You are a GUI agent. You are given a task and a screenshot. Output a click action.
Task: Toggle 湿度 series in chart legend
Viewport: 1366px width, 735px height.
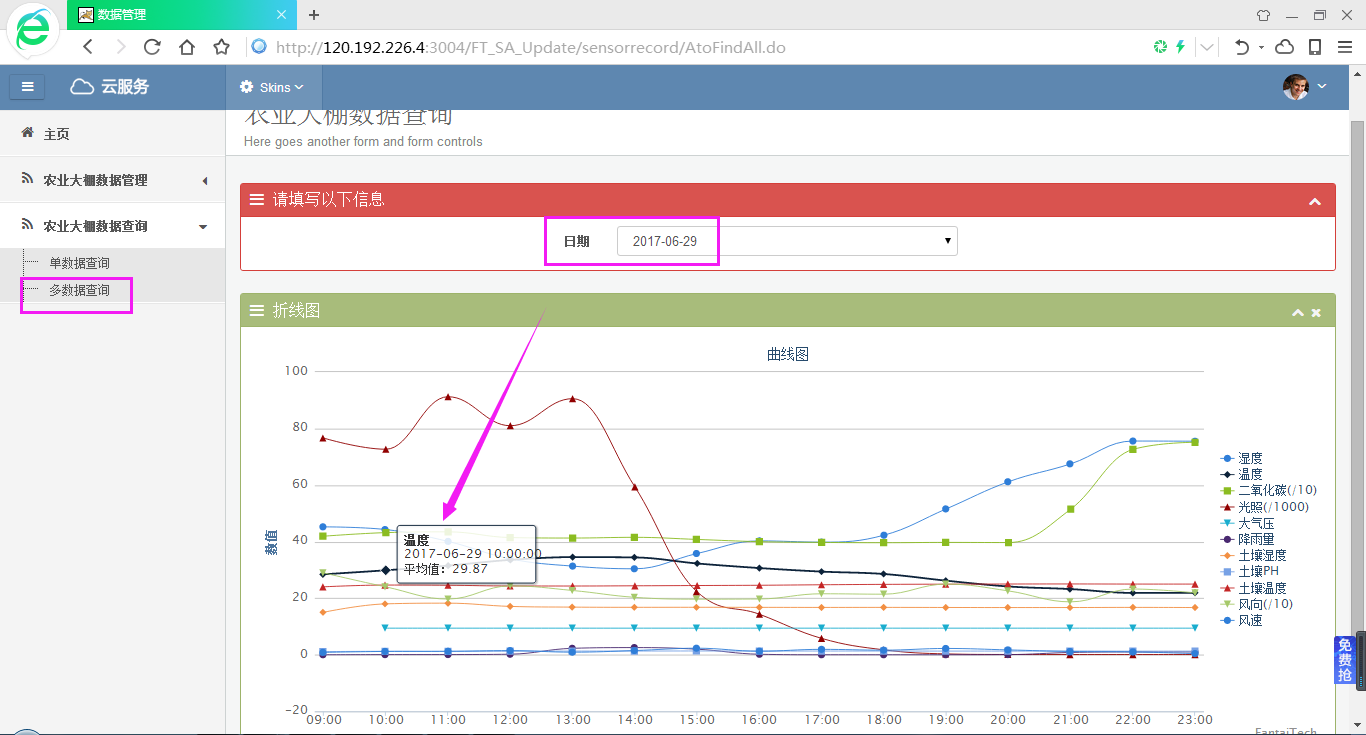pyautogui.click(x=1249, y=458)
